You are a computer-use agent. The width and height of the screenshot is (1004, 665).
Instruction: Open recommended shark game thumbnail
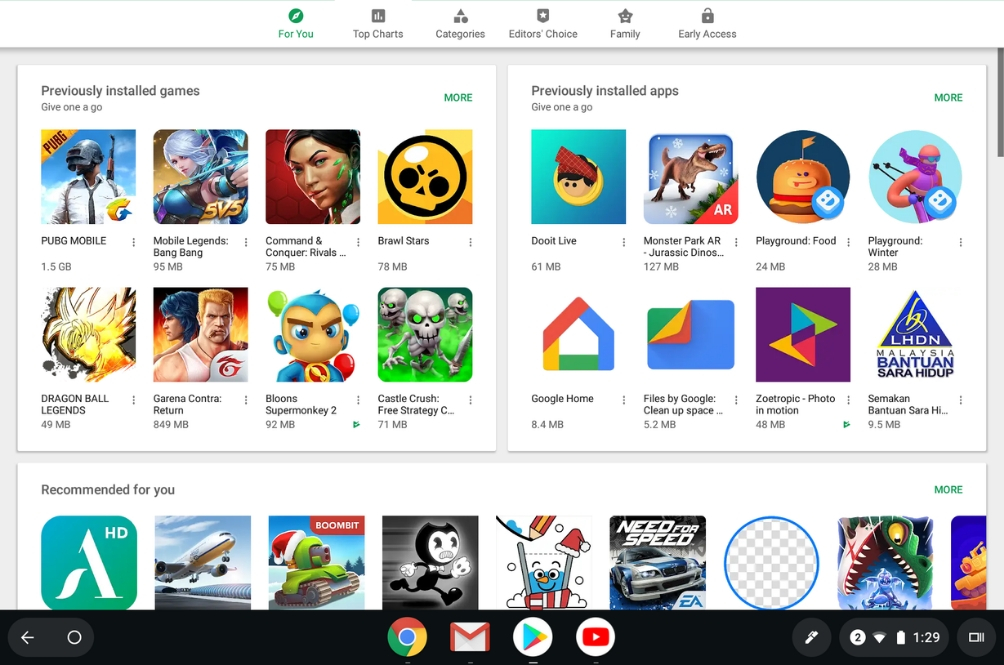[886, 563]
